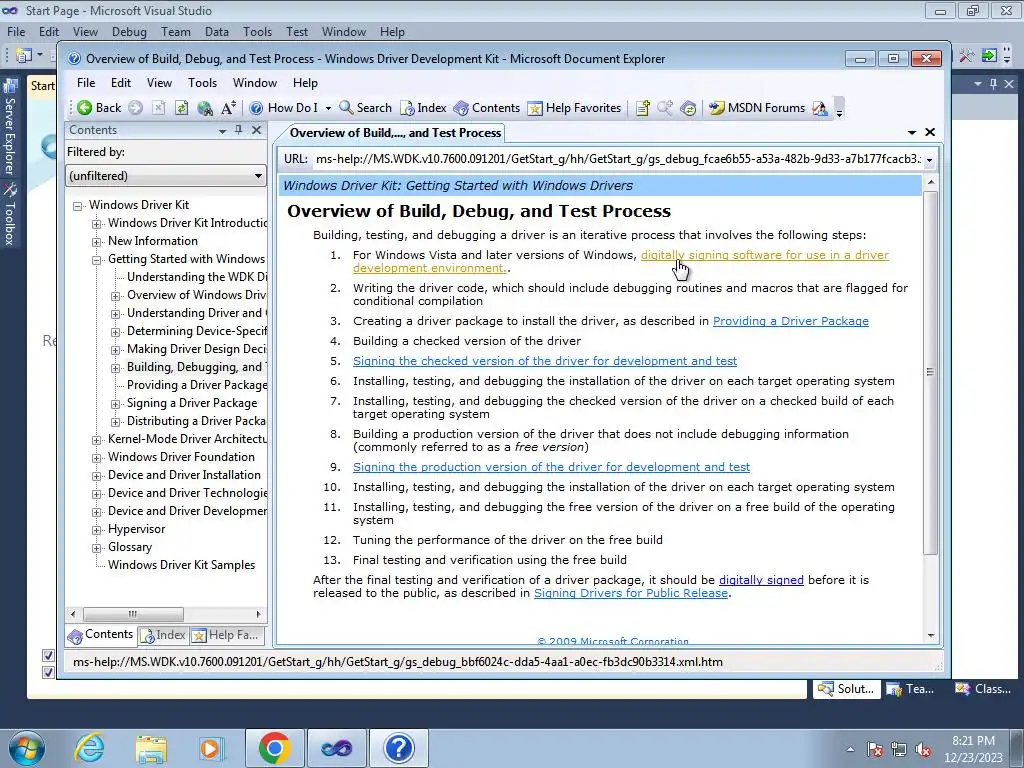The height and width of the screenshot is (768, 1024).
Task: Expand the Kernel-Mode Driver Architecture node
Action: point(97,440)
